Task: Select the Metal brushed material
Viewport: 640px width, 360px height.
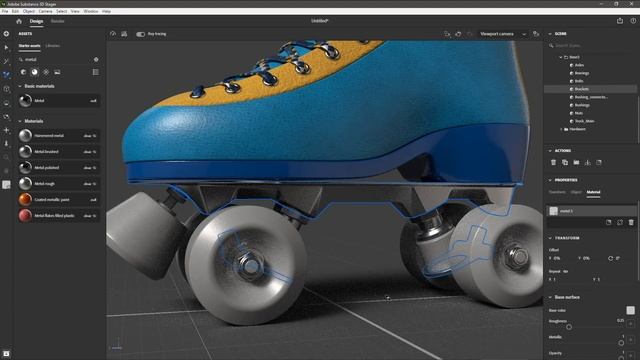Action: pyautogui.click(x=58, y=151)
